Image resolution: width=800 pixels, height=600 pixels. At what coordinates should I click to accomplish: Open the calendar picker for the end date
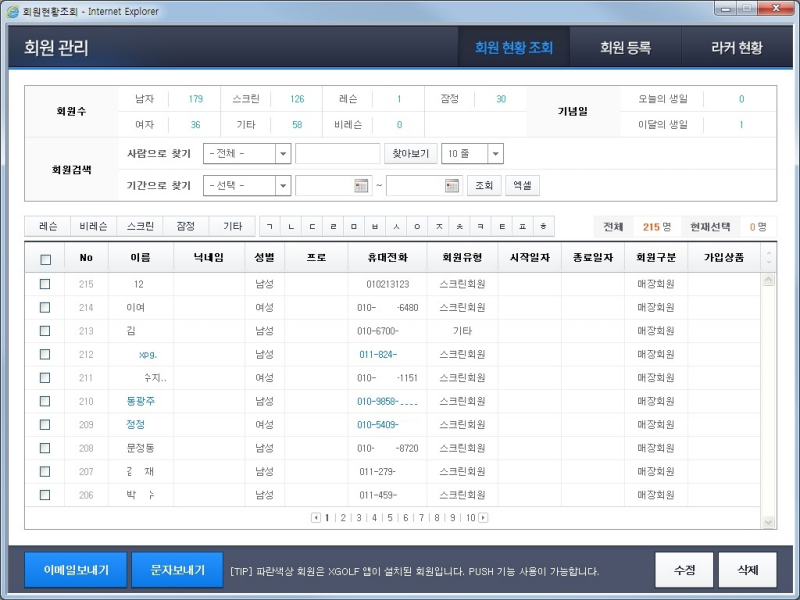click(x=451, y=186)
